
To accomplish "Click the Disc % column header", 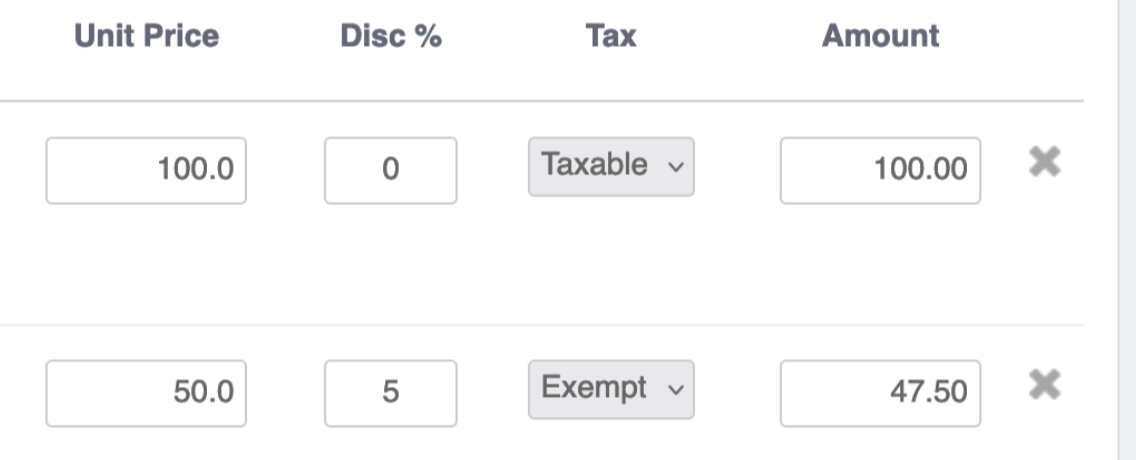I will point(391,35).
